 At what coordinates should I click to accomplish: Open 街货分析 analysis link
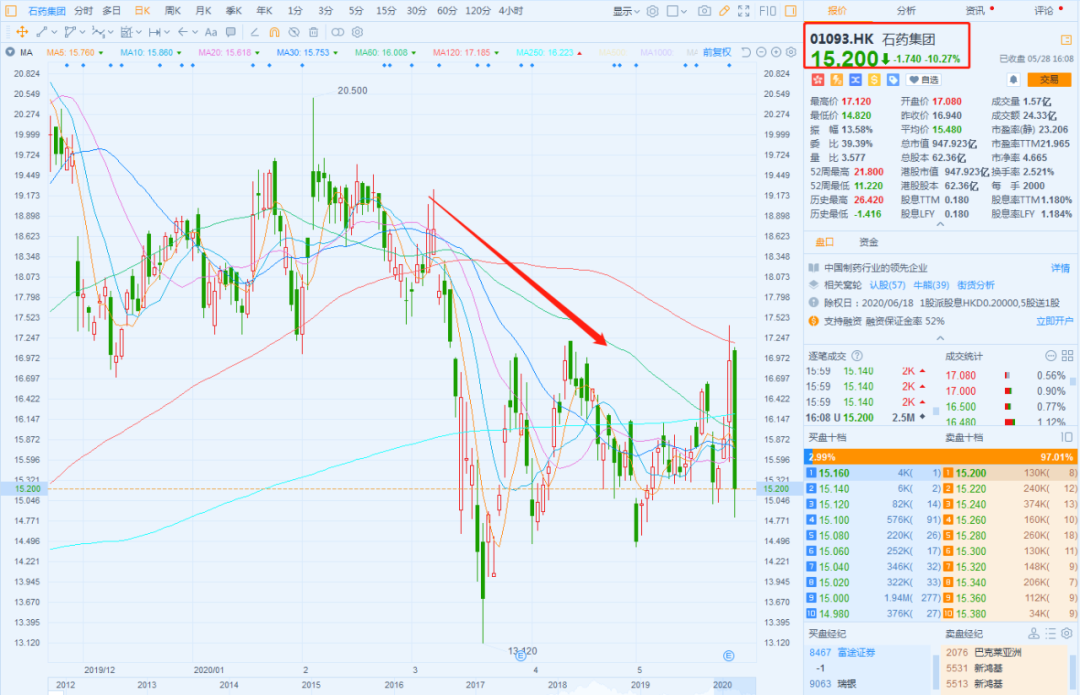click(x=976, y=285)
